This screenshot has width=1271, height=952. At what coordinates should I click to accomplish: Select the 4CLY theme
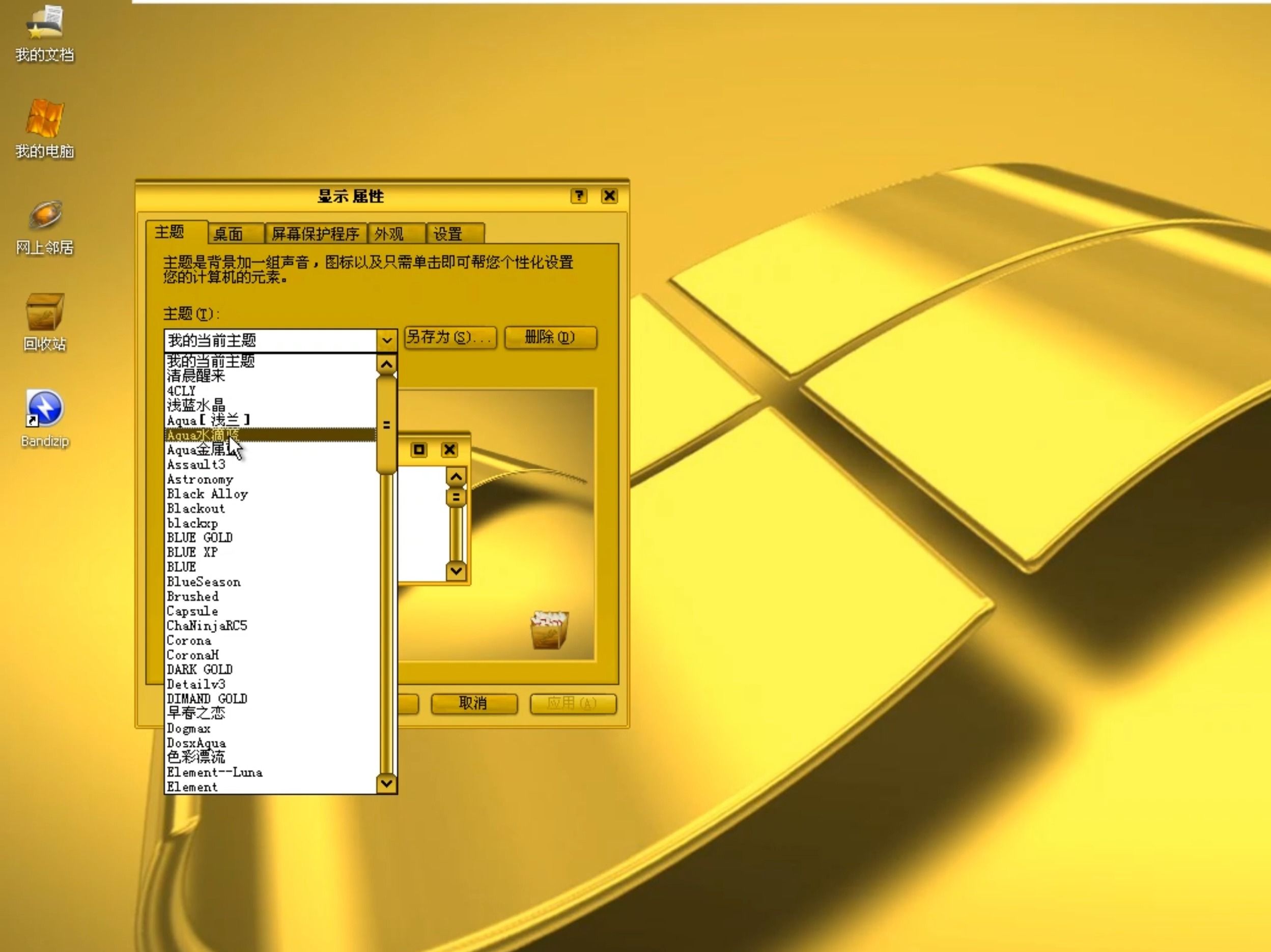(271, 391)
